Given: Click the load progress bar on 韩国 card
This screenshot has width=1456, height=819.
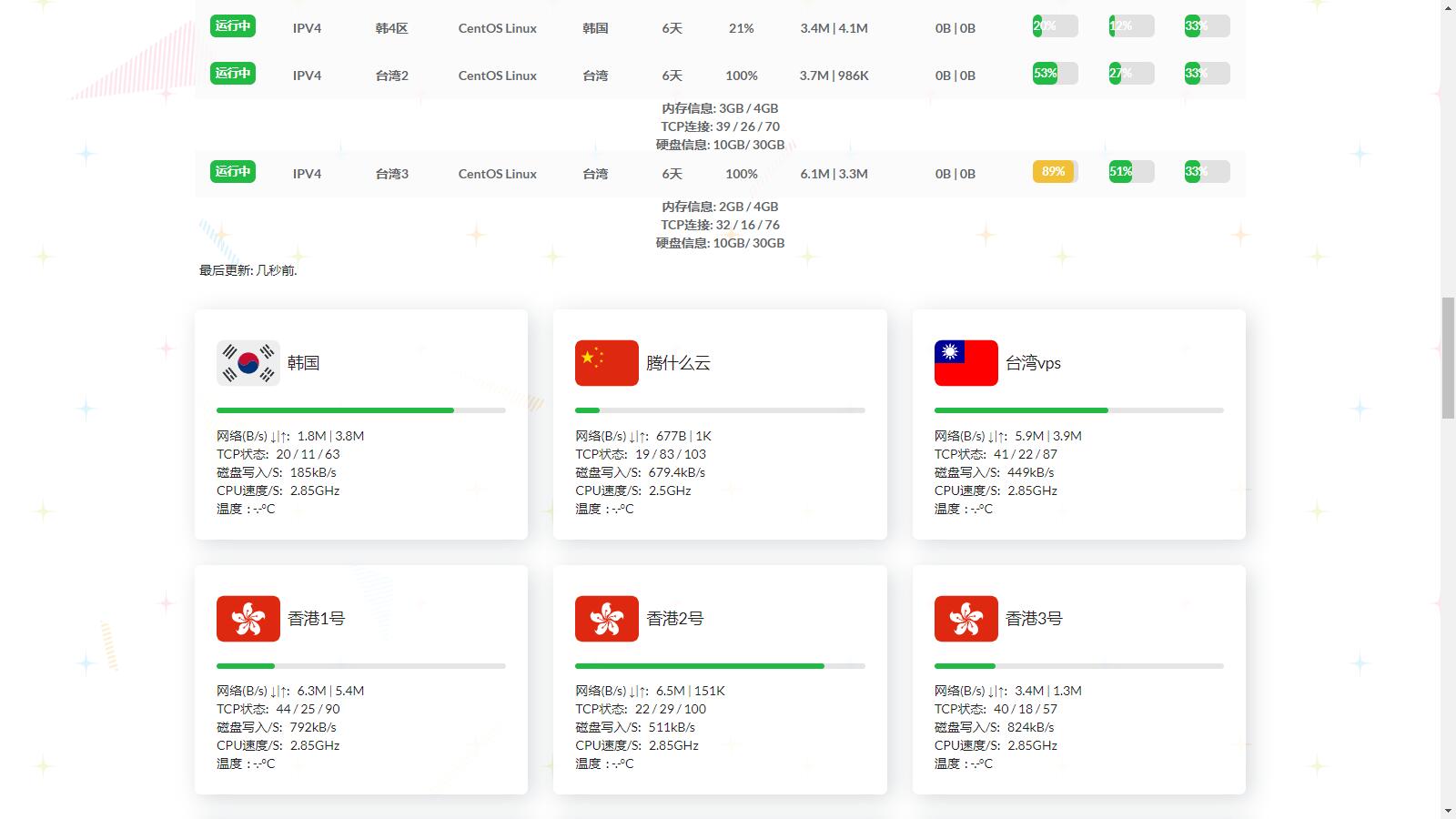Looking at the screenshot, I should tap(360, 410).
